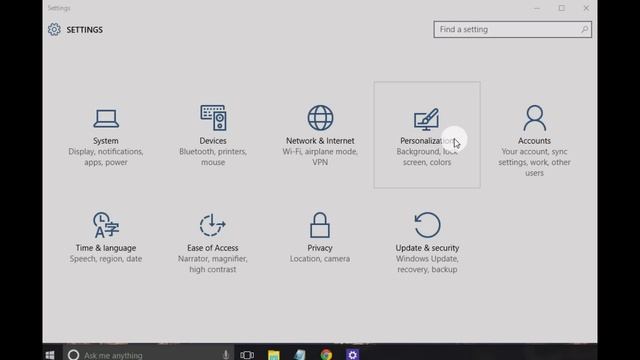Screen dimensions: 640x360
Task: Focus the Find a setting field
Action: click(x=513, y=29)
